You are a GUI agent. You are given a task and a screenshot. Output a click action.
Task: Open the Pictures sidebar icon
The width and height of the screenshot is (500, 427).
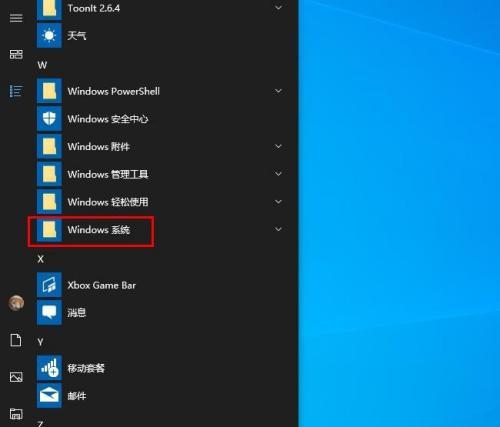point(16,377)
